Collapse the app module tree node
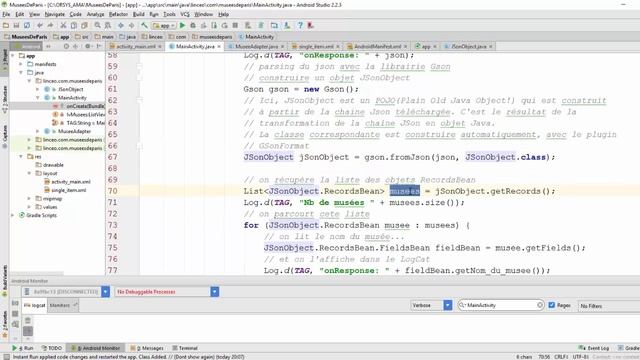The width and height of the screenshot is (640, 360). (x=13, y=56)
